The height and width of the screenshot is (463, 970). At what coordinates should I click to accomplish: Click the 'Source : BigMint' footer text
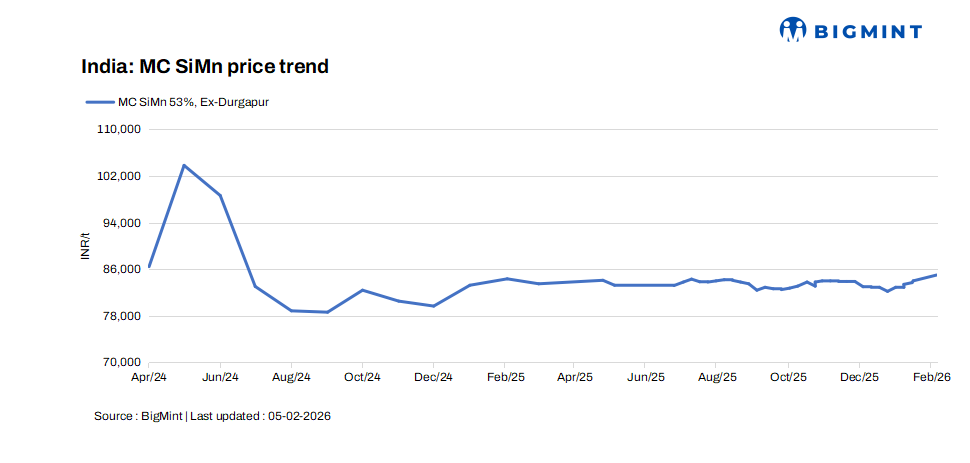138,416
